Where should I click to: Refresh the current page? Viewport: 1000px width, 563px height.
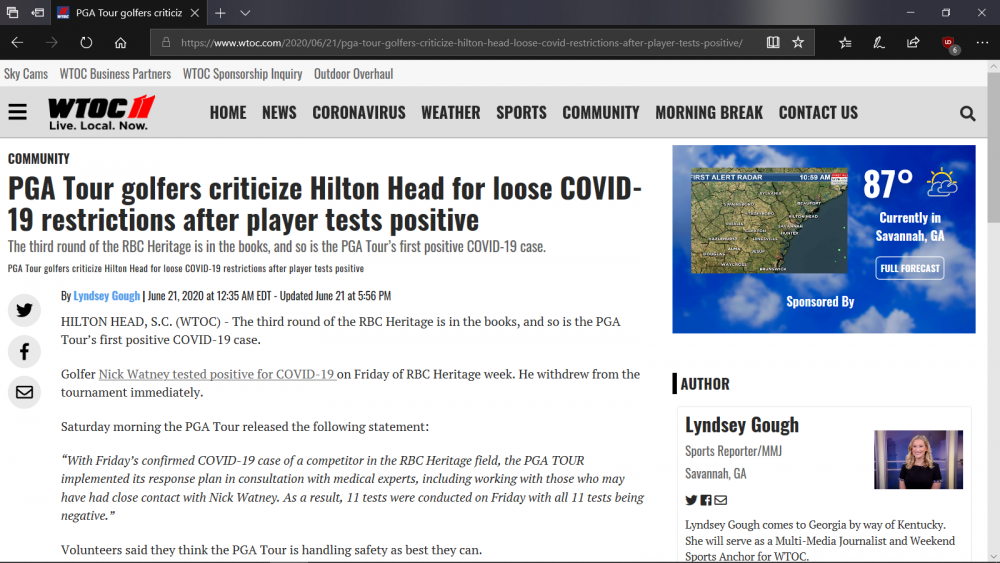86,43
